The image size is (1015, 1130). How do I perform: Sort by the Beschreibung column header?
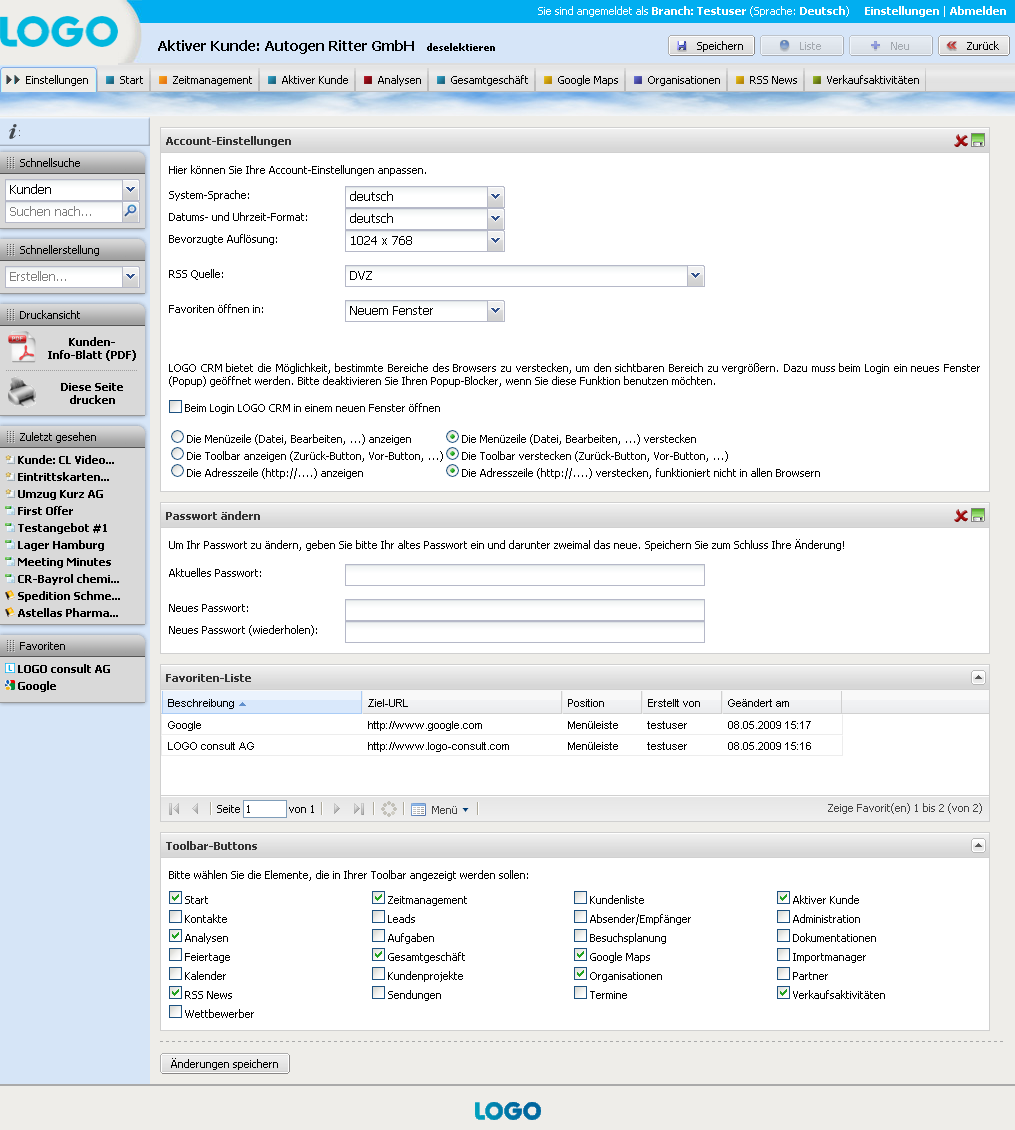click(262, 703)
